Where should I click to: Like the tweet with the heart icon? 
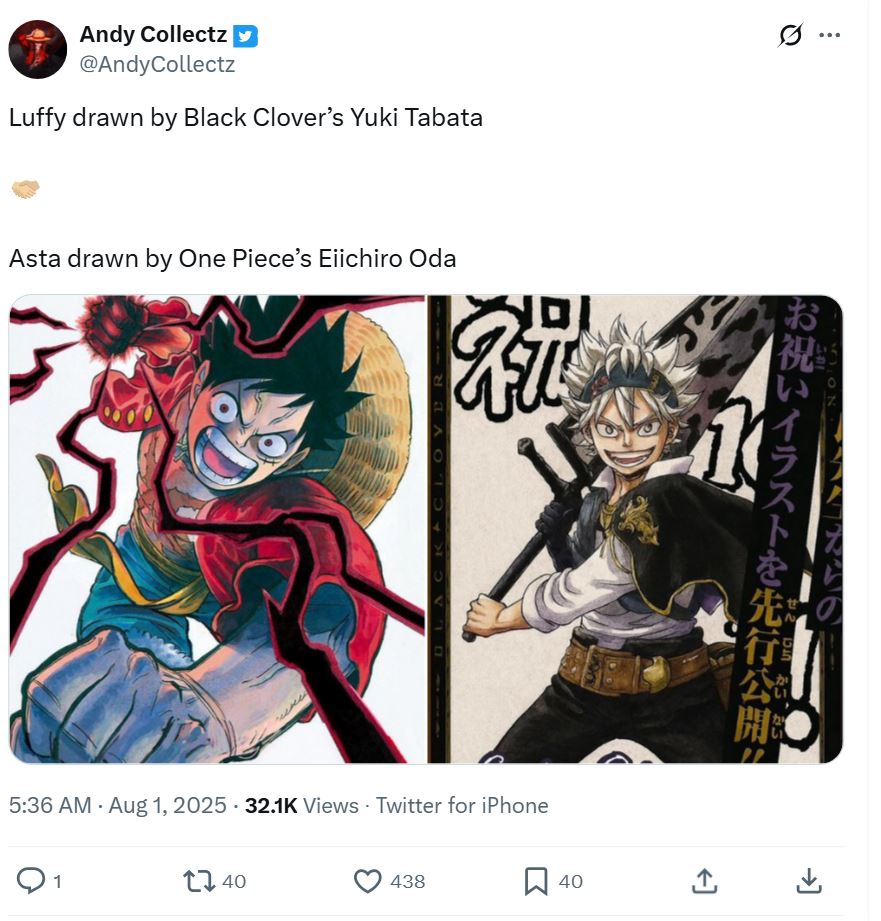pyautogui.click(x=368, y=881)
